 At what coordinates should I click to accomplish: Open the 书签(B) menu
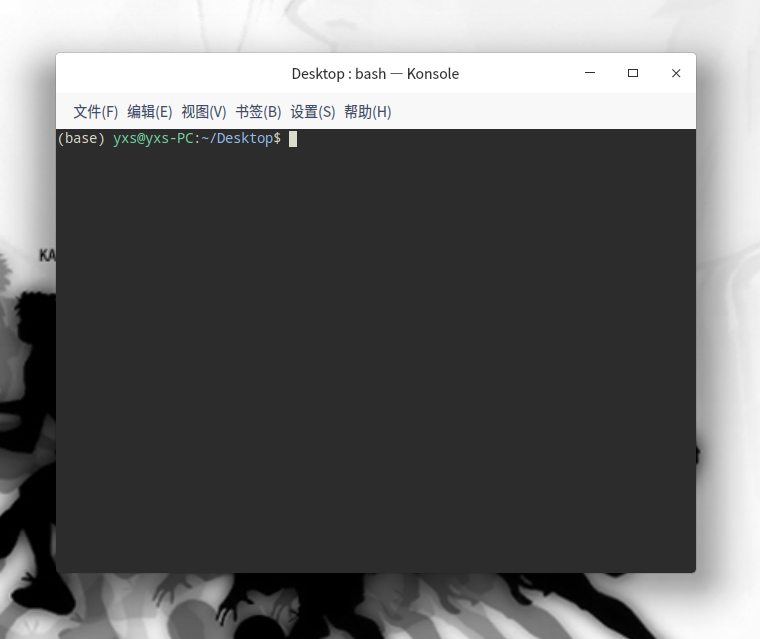[x=258, y=112]
